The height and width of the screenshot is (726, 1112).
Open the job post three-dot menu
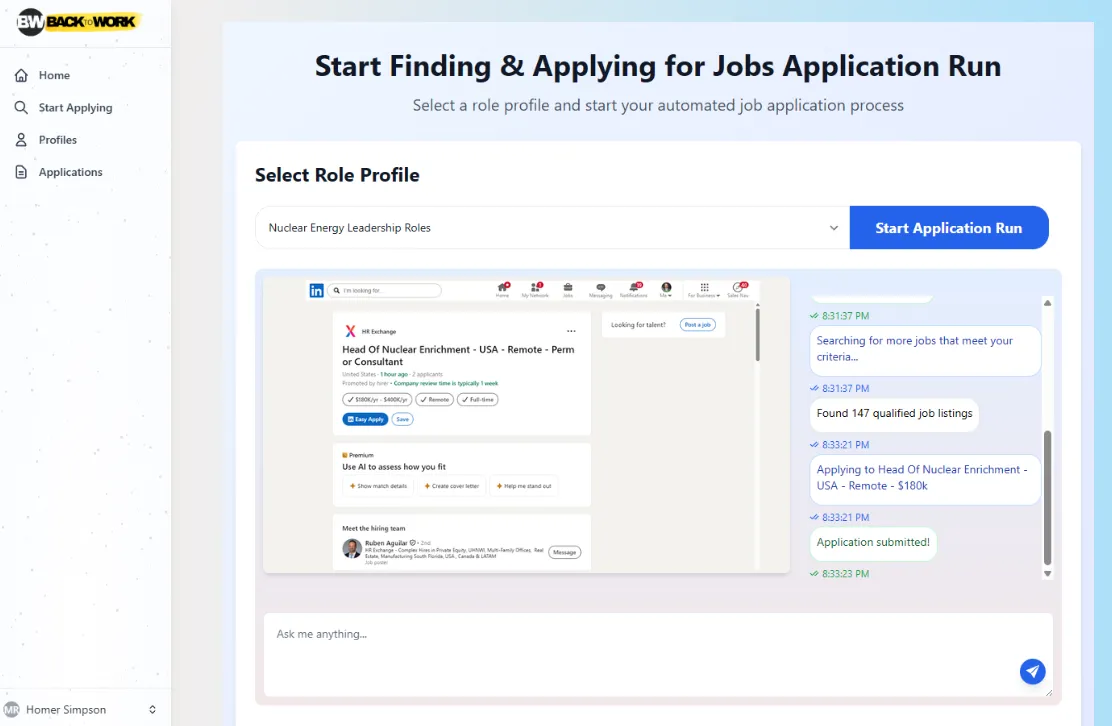[x=572, y=331]
